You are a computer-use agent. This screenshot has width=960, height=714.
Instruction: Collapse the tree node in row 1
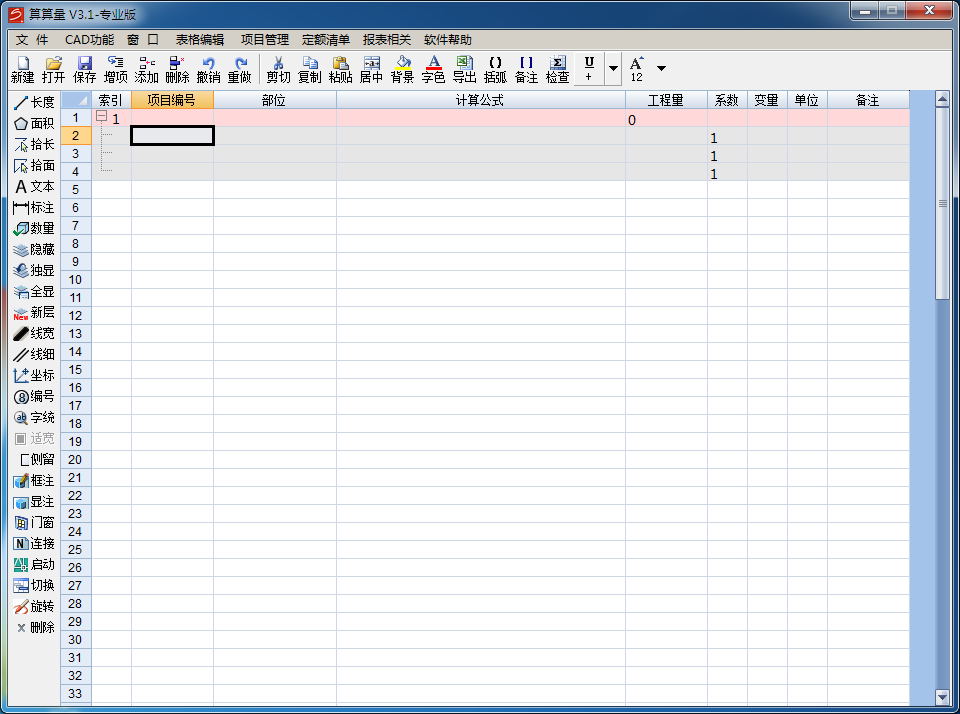102,116
